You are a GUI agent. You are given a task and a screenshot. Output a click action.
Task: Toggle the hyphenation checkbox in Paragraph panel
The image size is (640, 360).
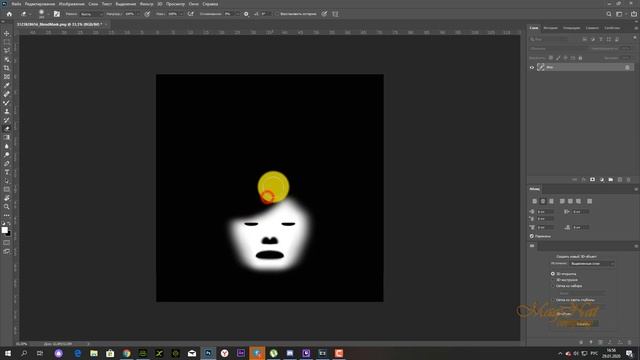(532, 236)
